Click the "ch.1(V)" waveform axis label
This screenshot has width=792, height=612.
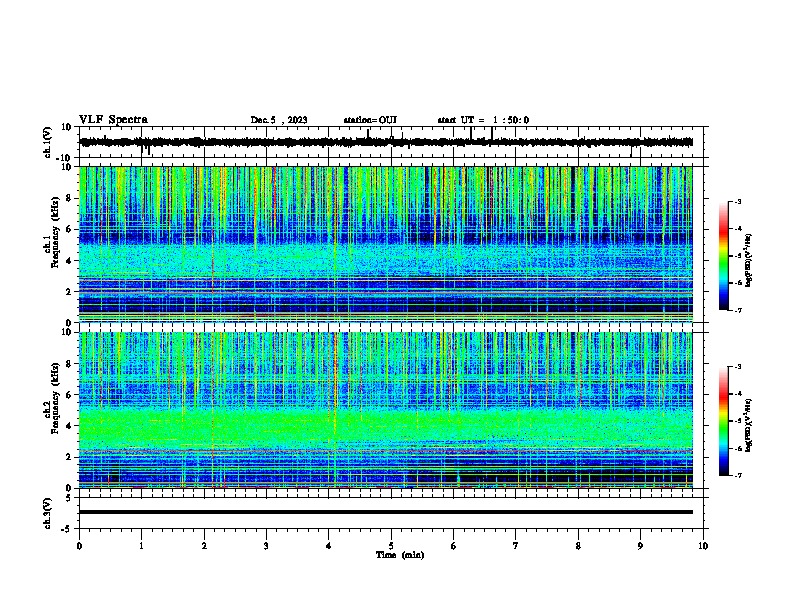pos(47,142)
